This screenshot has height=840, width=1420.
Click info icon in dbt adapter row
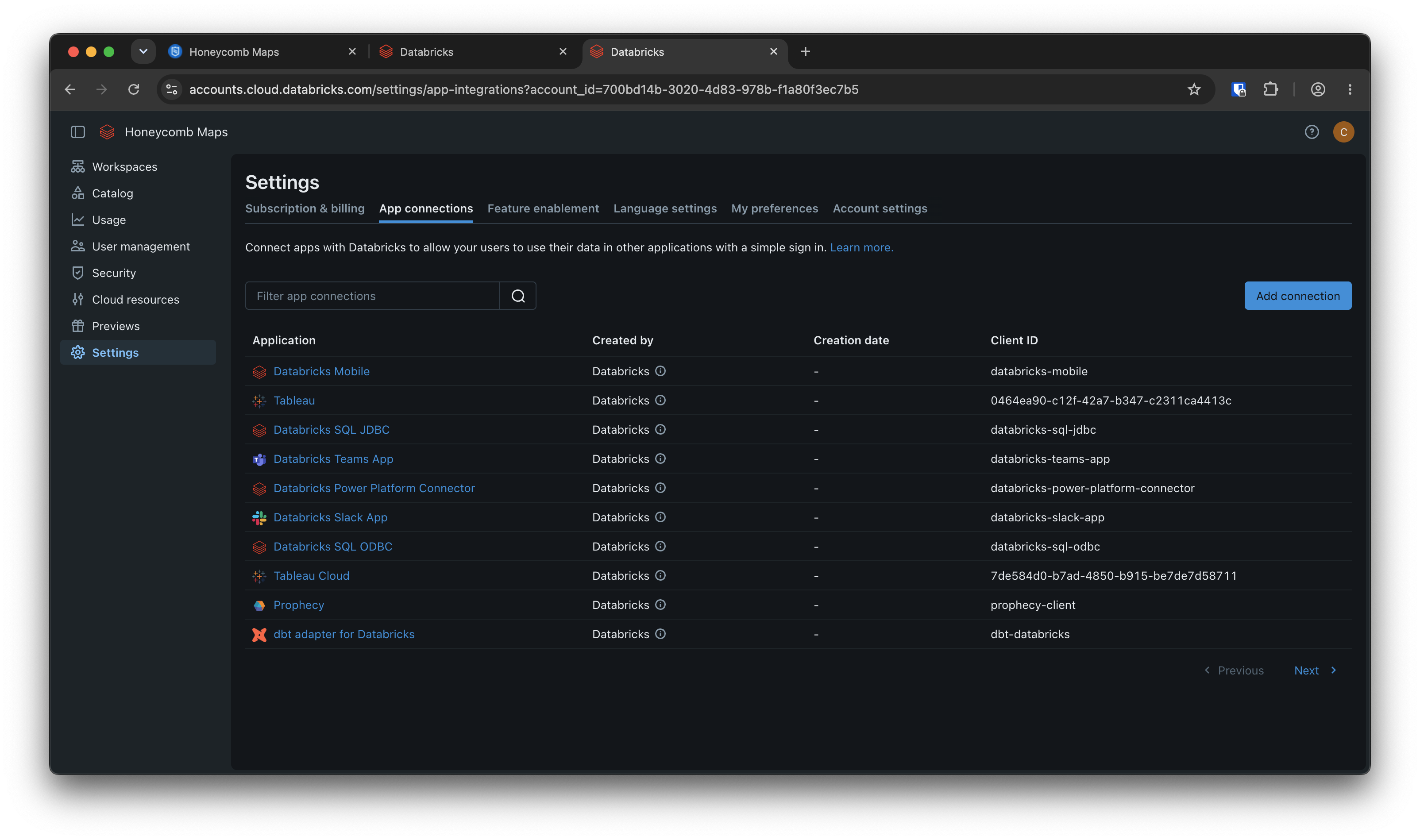pos(660,633)
